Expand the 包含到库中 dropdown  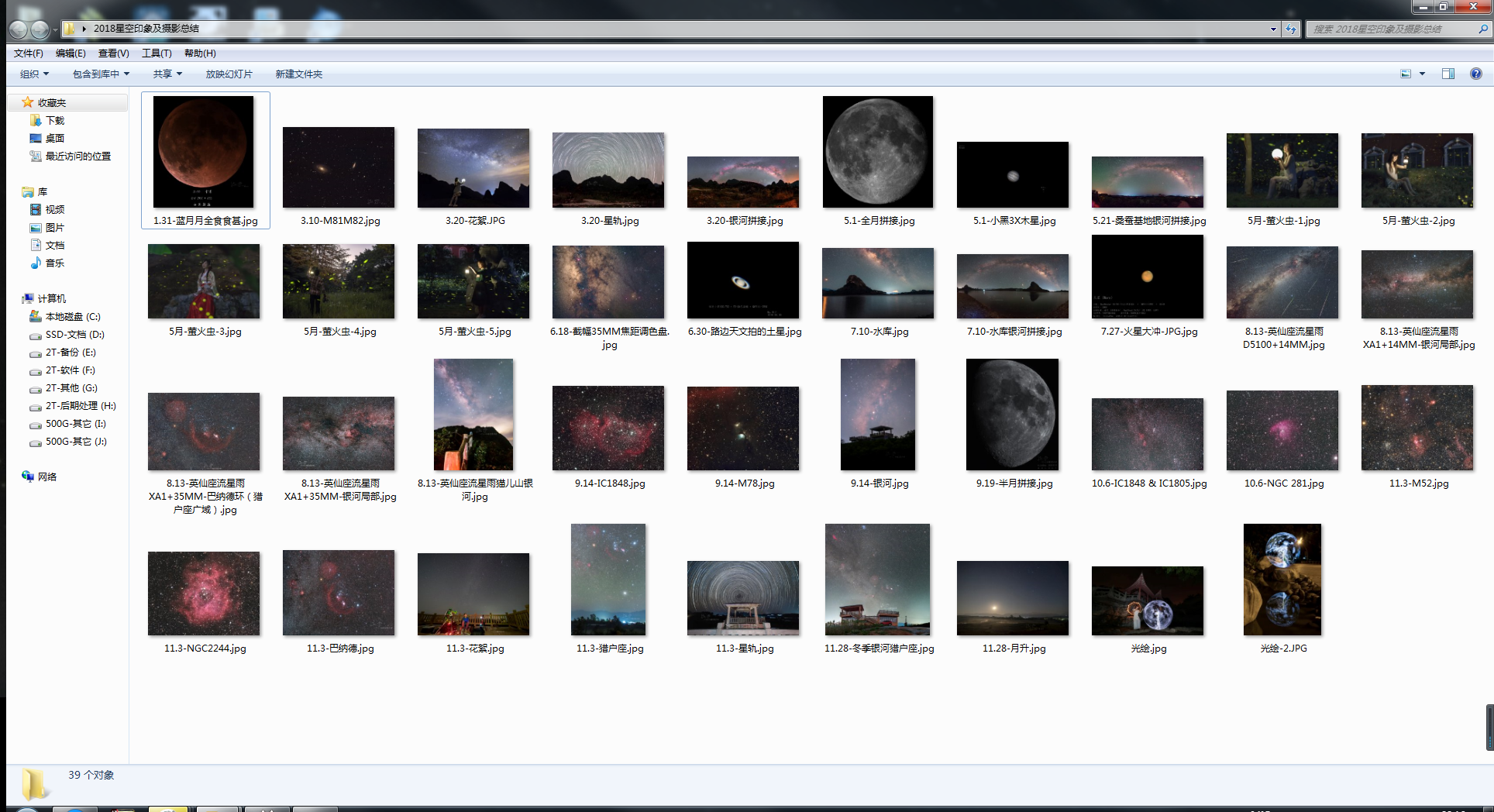[101, 74]
